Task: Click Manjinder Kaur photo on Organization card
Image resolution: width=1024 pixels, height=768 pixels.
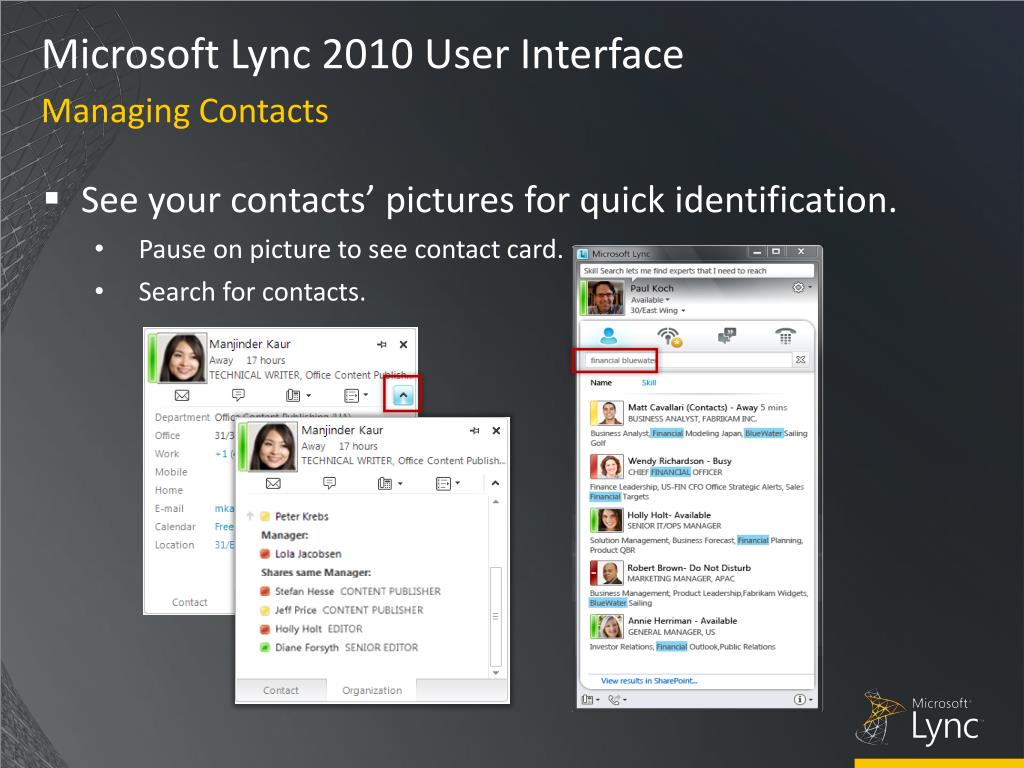Action: click(x=272, y=447)
